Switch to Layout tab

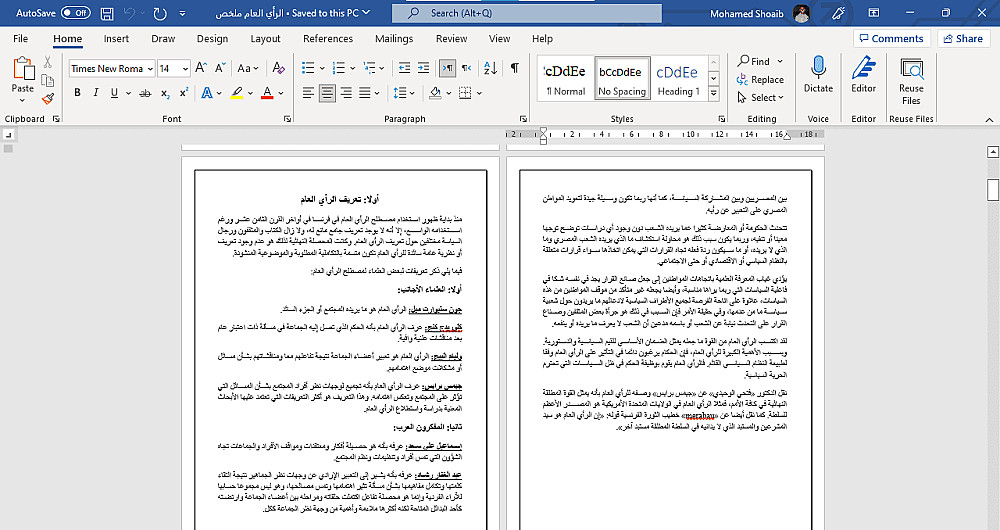pyautogui.click(x=265, y=38)
